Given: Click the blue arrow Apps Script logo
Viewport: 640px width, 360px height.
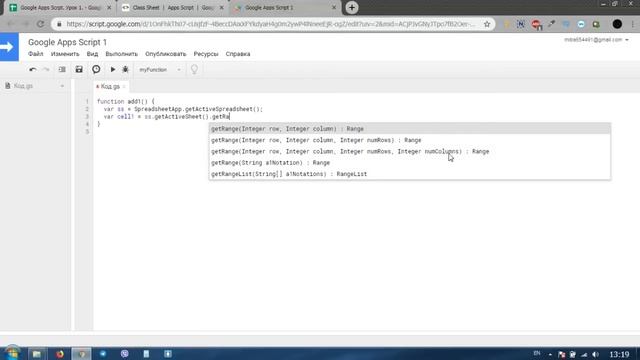Looking at the screenshot, I should tap(9, 47).
